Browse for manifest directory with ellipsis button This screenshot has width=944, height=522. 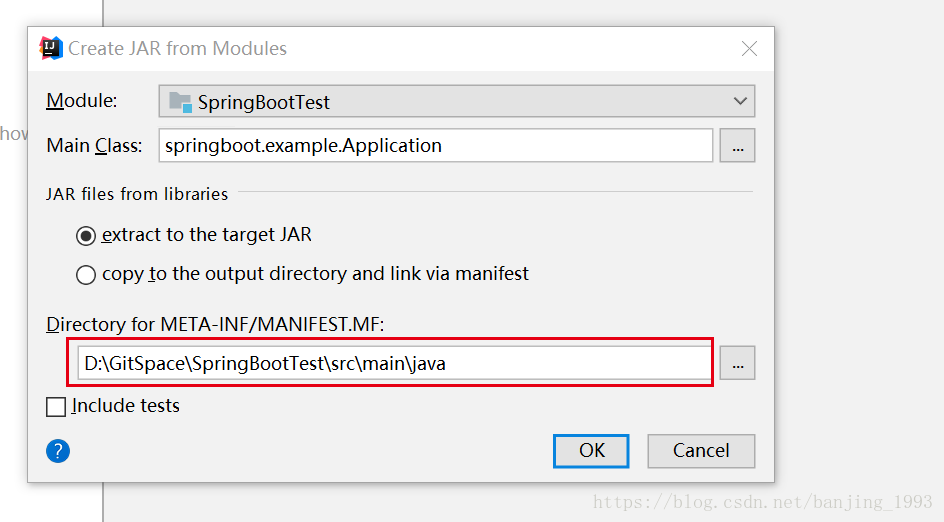pos(738,364)
